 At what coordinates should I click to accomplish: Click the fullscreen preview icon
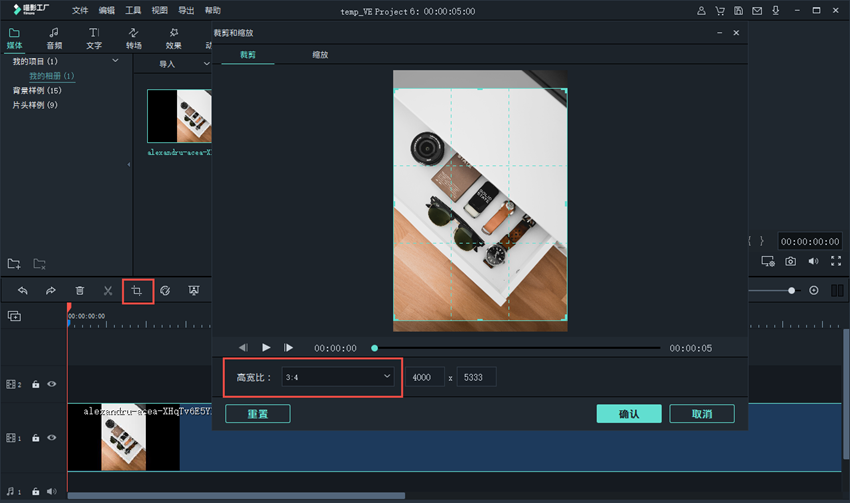[x=836, y=261]
